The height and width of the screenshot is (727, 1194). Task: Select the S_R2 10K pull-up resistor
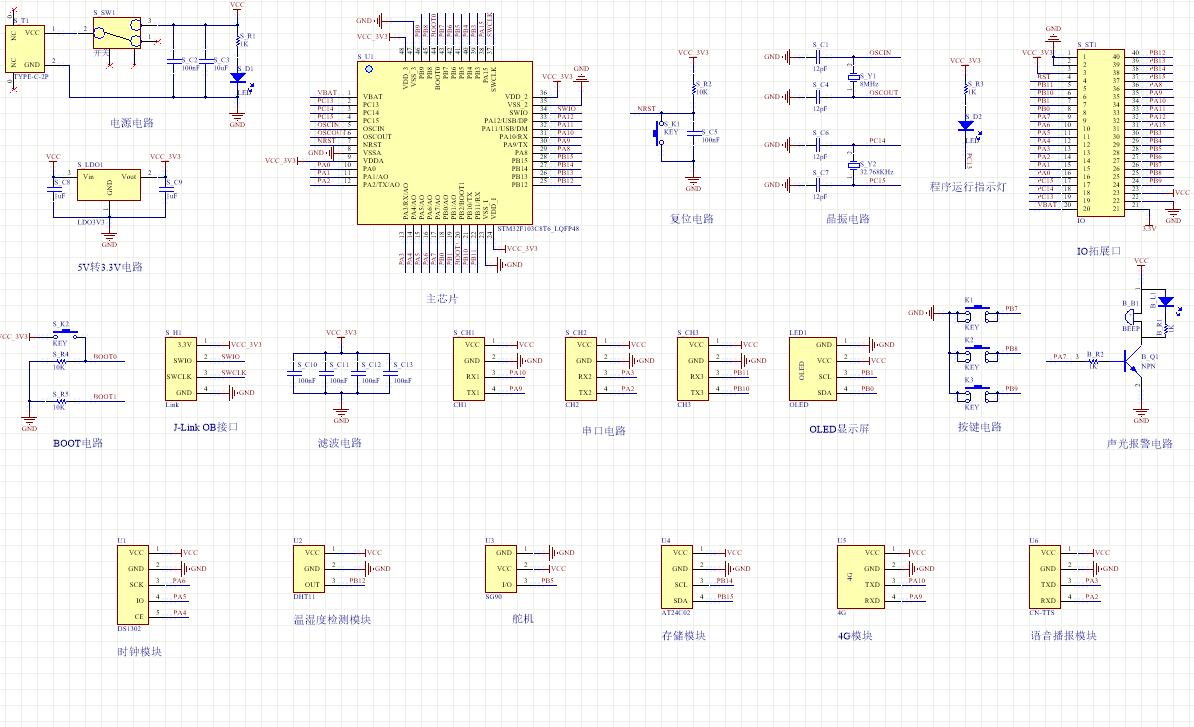[694, 88]
